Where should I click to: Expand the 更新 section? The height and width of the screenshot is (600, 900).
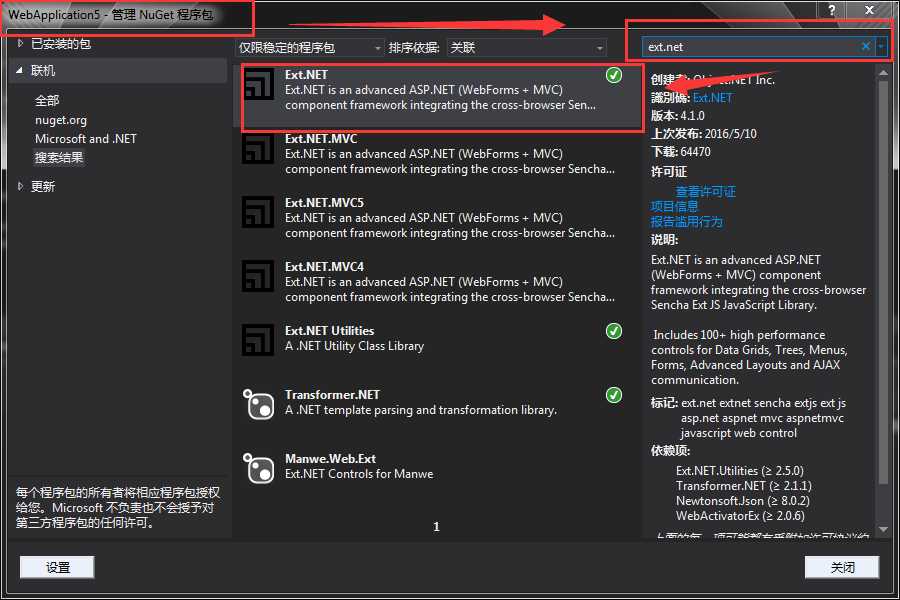[21, 186]
